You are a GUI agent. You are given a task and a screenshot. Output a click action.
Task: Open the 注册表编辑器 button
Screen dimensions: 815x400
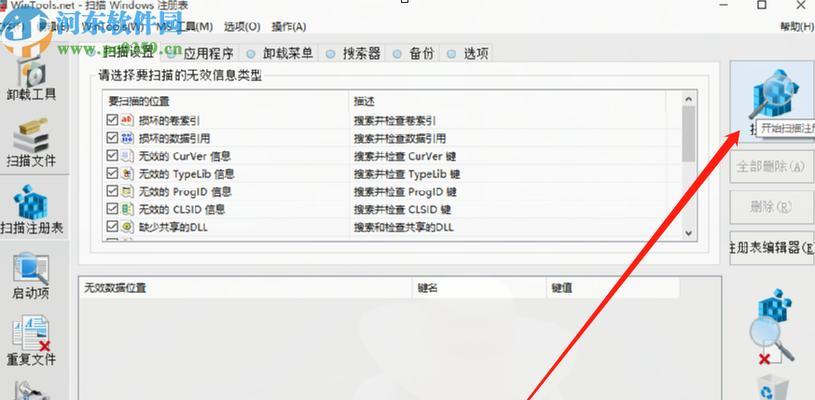[771, 248]
